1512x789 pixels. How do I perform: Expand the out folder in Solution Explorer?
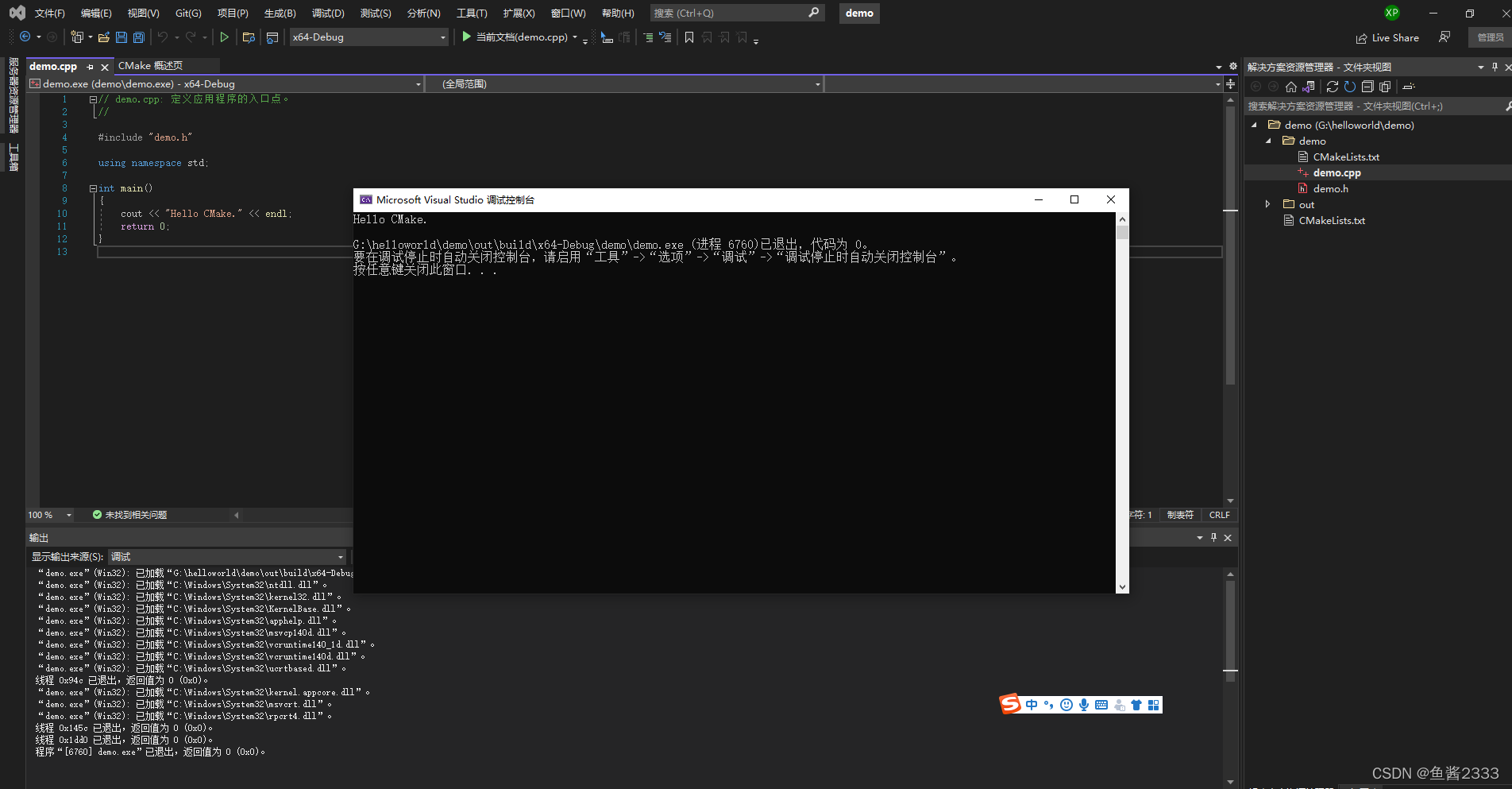coord(1268,204)
